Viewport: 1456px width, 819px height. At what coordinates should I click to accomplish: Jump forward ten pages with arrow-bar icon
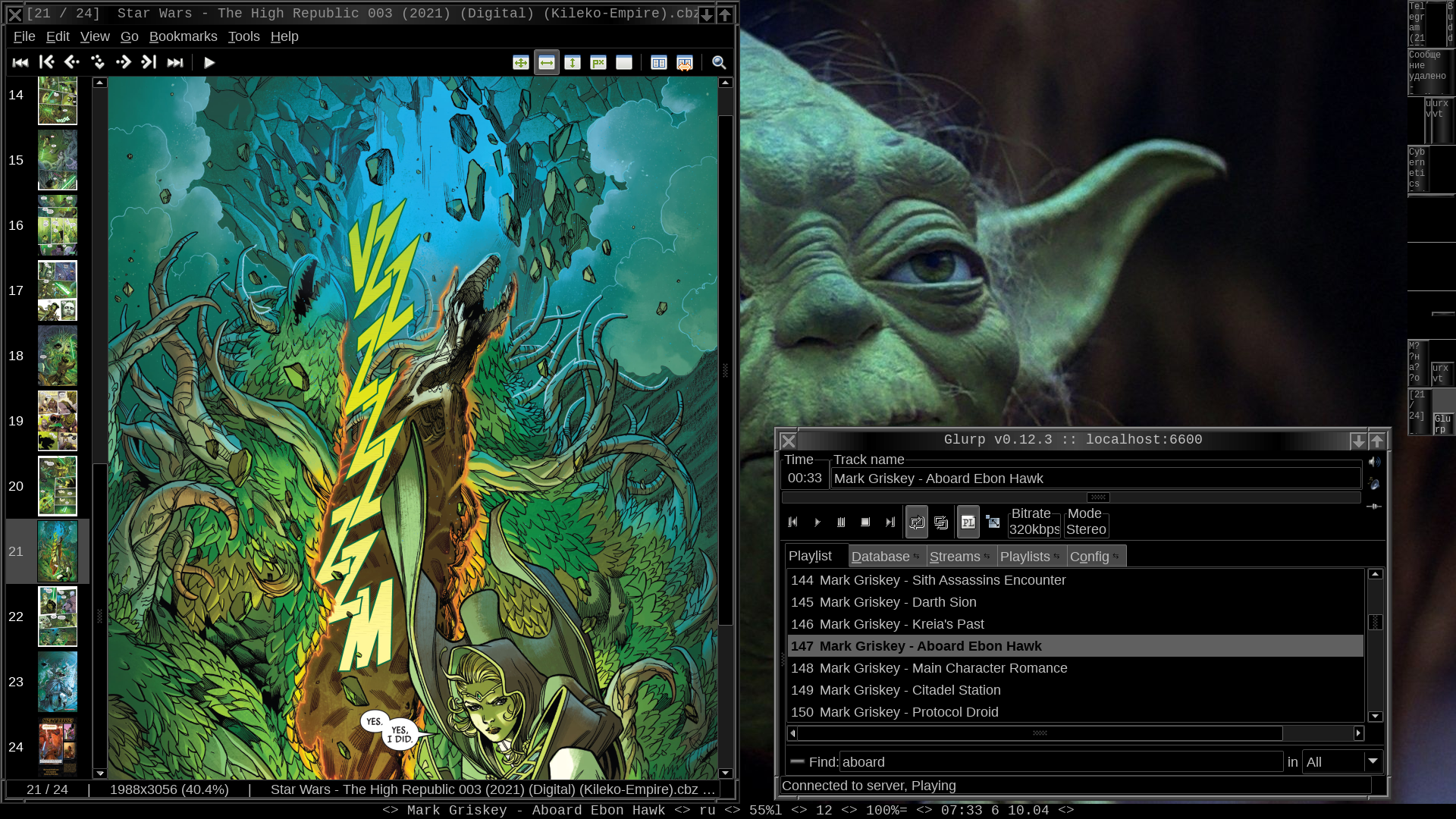pos(149,63)
